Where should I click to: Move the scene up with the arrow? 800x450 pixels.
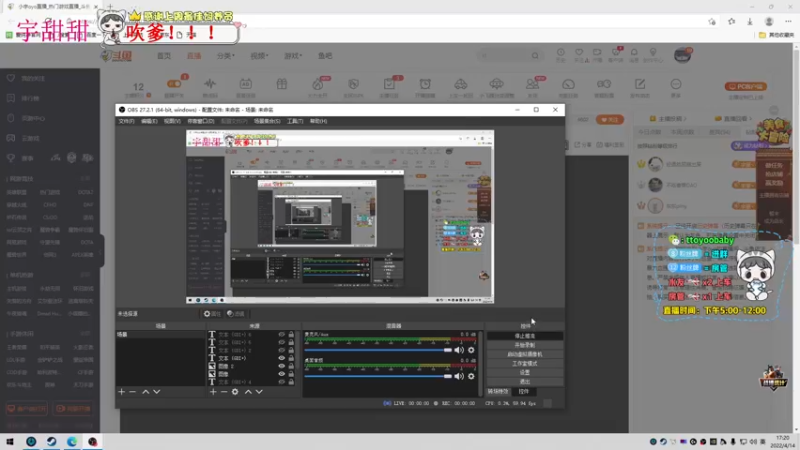(145, 392)
